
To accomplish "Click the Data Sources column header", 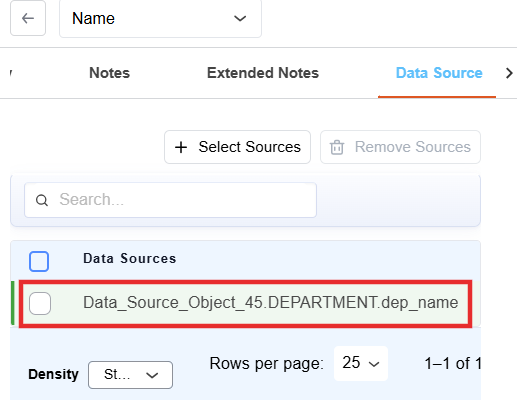I will point(130,258).
